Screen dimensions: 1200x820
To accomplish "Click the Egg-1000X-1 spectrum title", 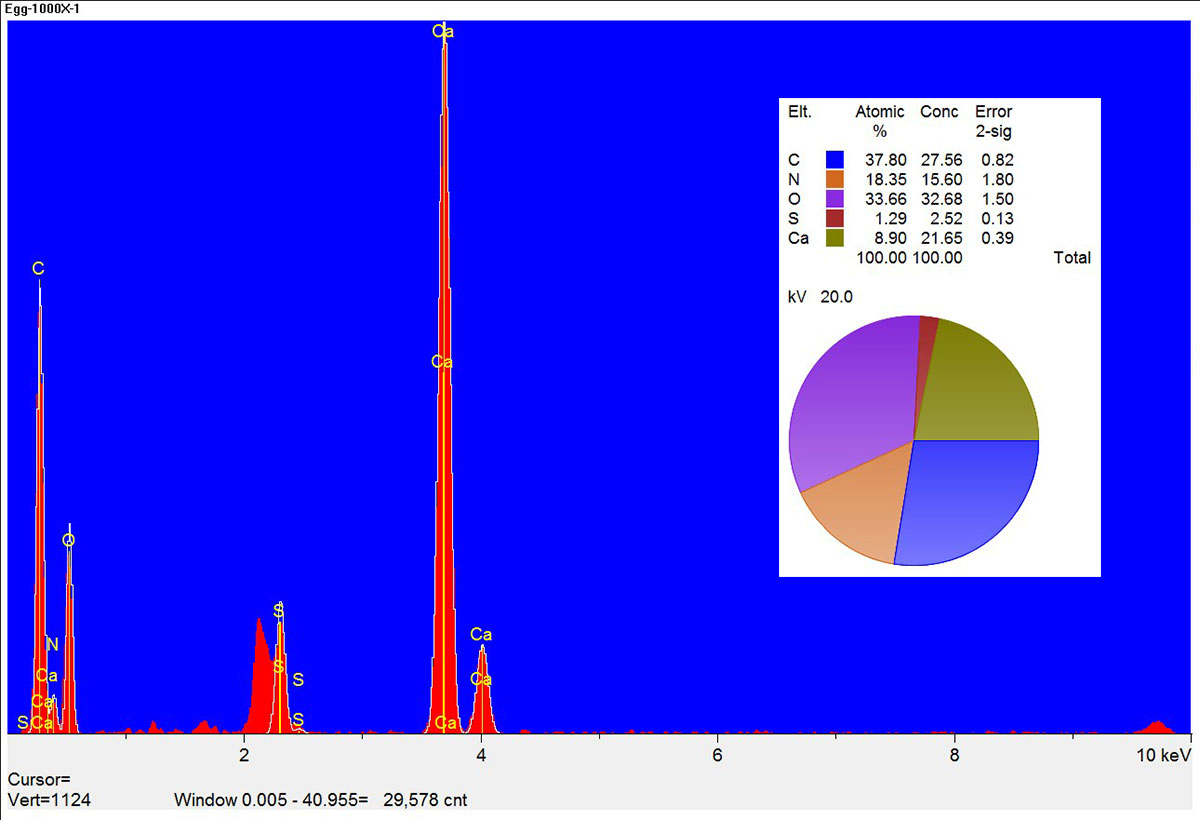I will click(42, 8).
